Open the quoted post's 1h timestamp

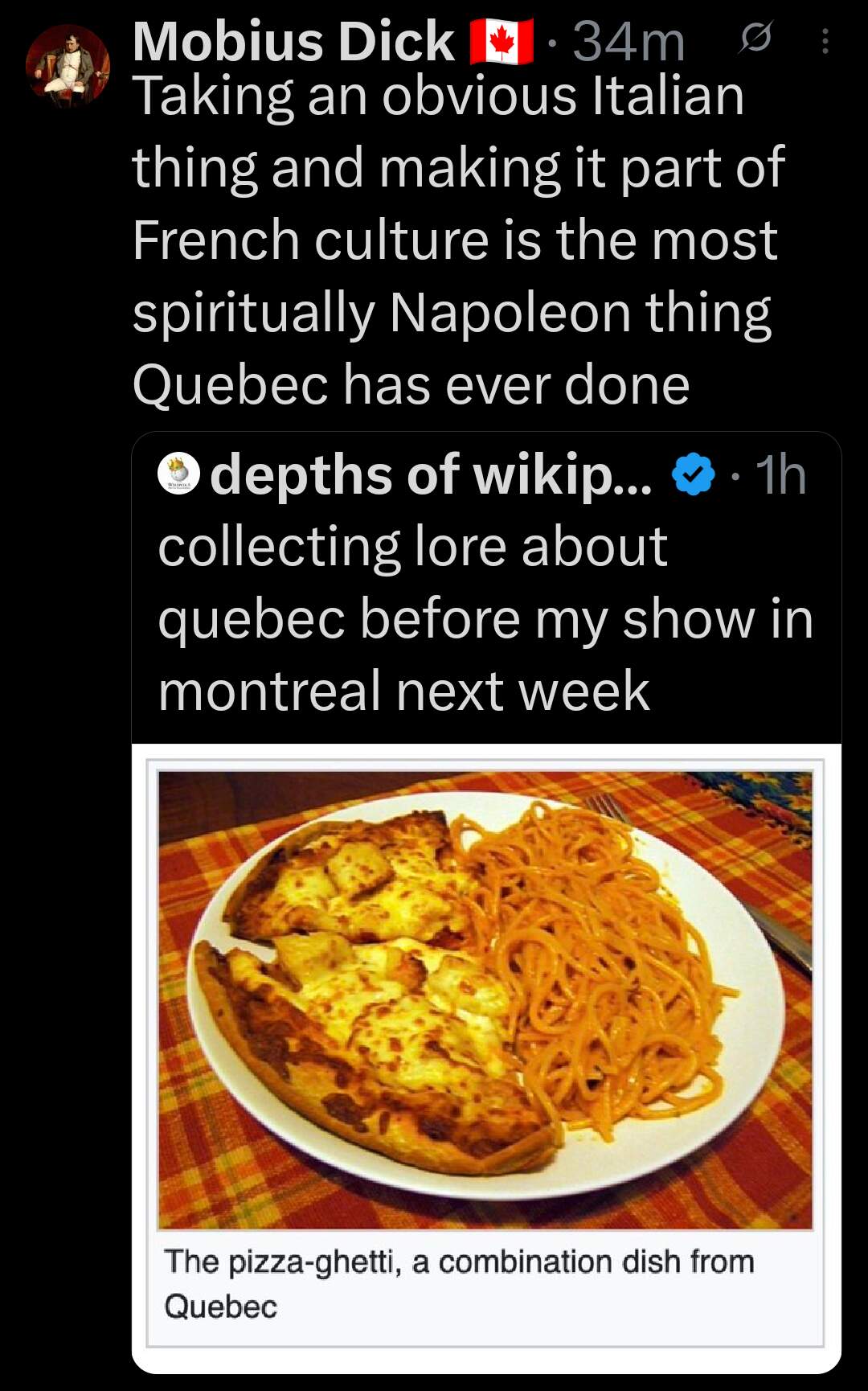point(781,474)
